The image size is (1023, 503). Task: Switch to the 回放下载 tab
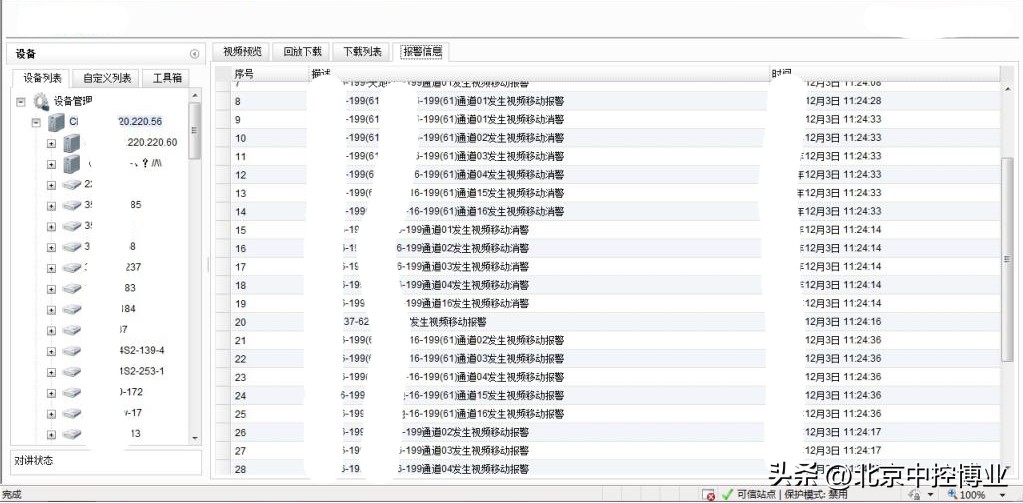pyautogui.click(x=302, y=52)
